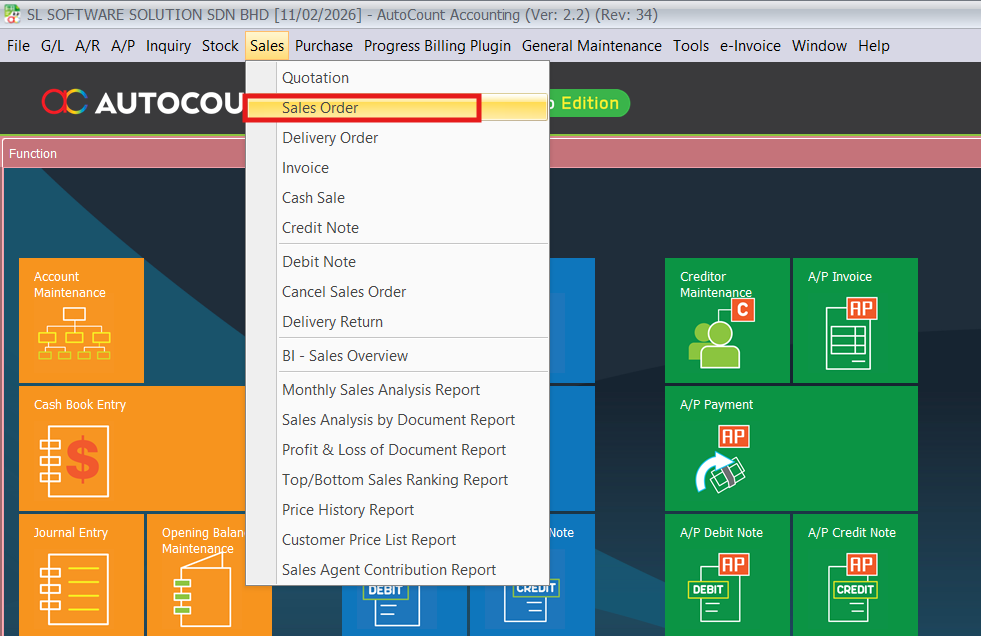981x636 pixels.
Task: Choose Quotation in the Sales menu
Action: pyautogui.click(x=315, y=78)
